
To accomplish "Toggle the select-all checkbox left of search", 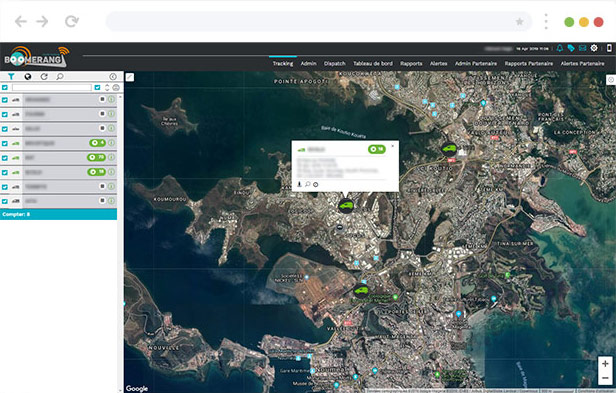I will pyautogui.click(x=5, y=87).
